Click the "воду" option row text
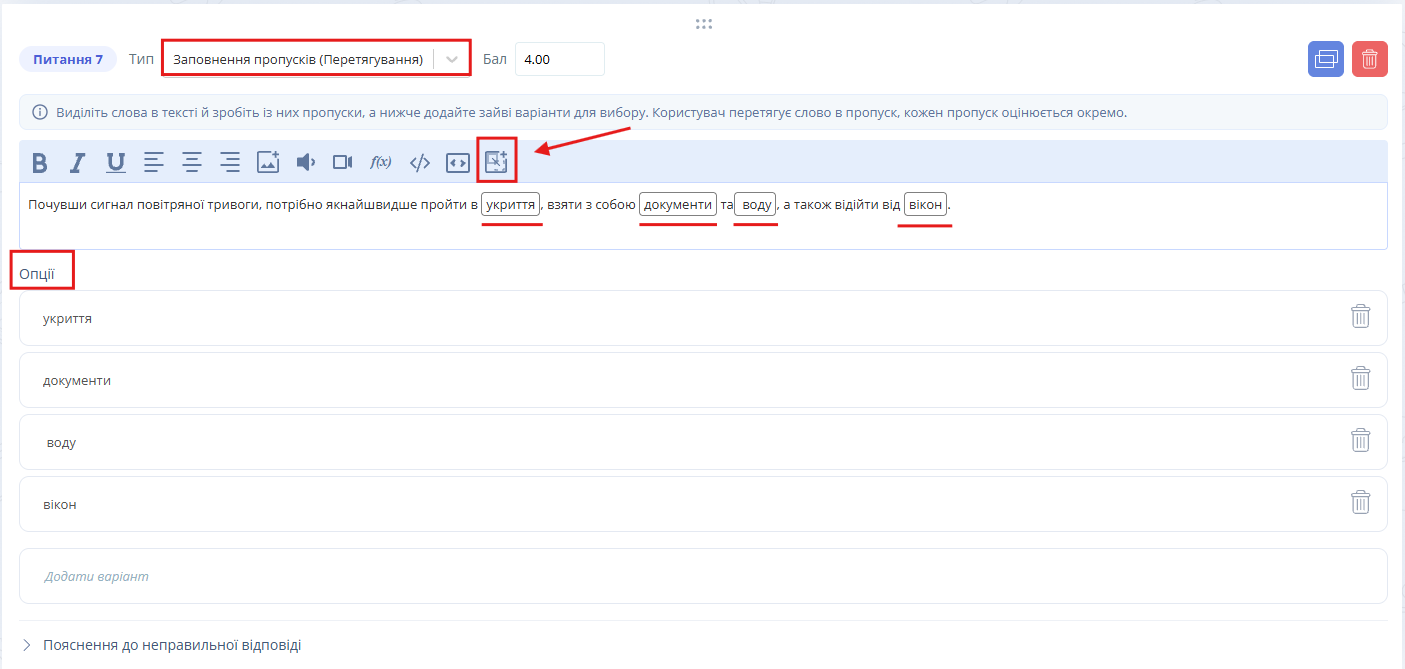The width and height of the screenshot is (1405, 669). [x=61, y=442]
